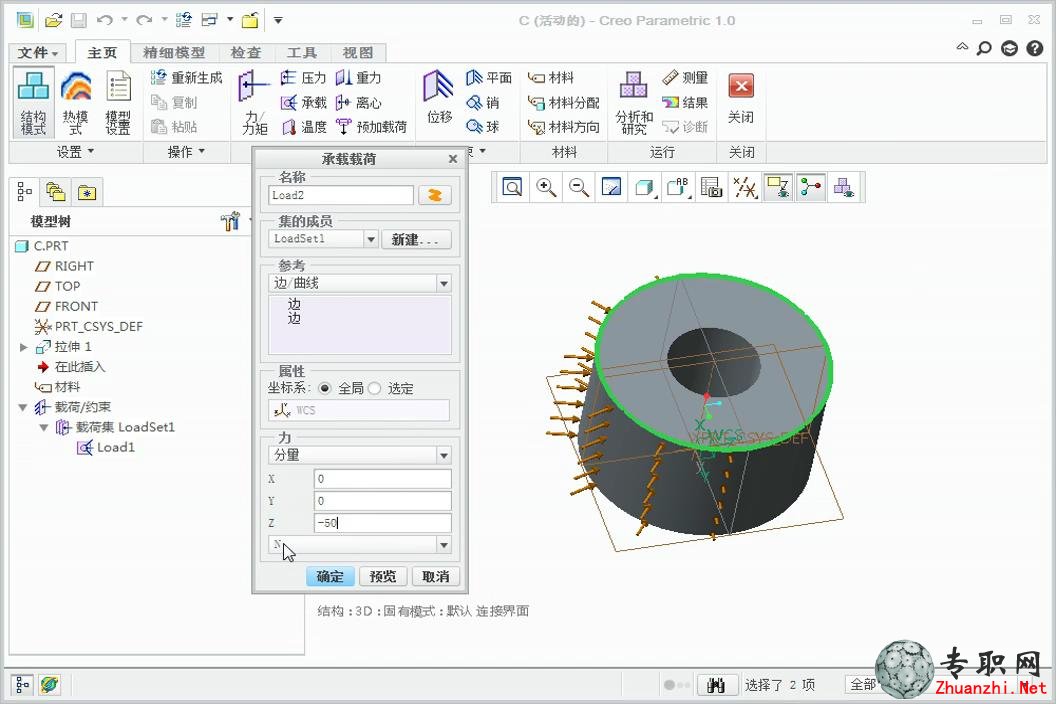Viewport: 1056px width, 704px height.
Task: Expand the 操作 group dropdown
Action: pos(186,152)
